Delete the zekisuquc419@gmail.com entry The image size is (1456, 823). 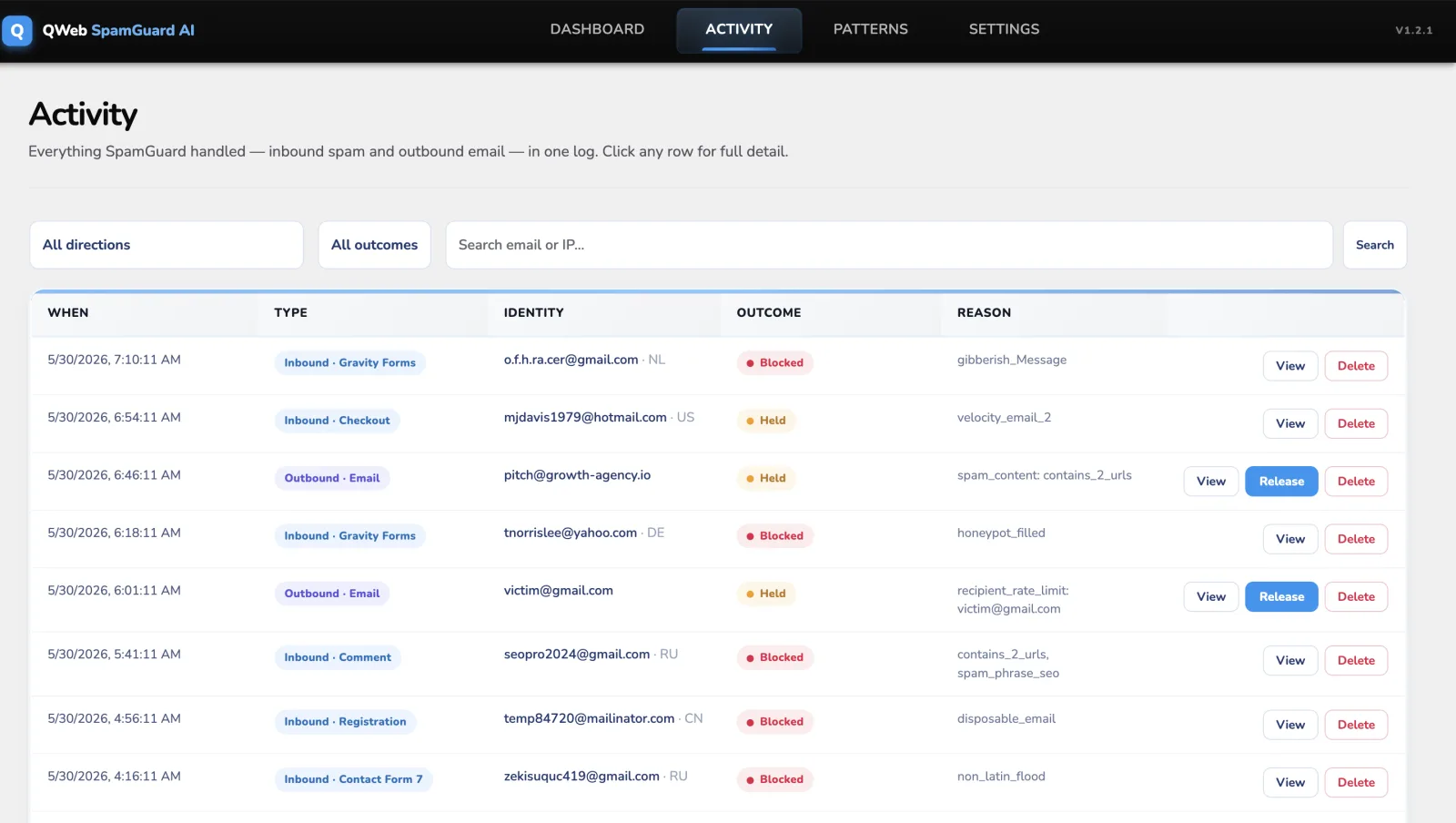(1356, 783)
